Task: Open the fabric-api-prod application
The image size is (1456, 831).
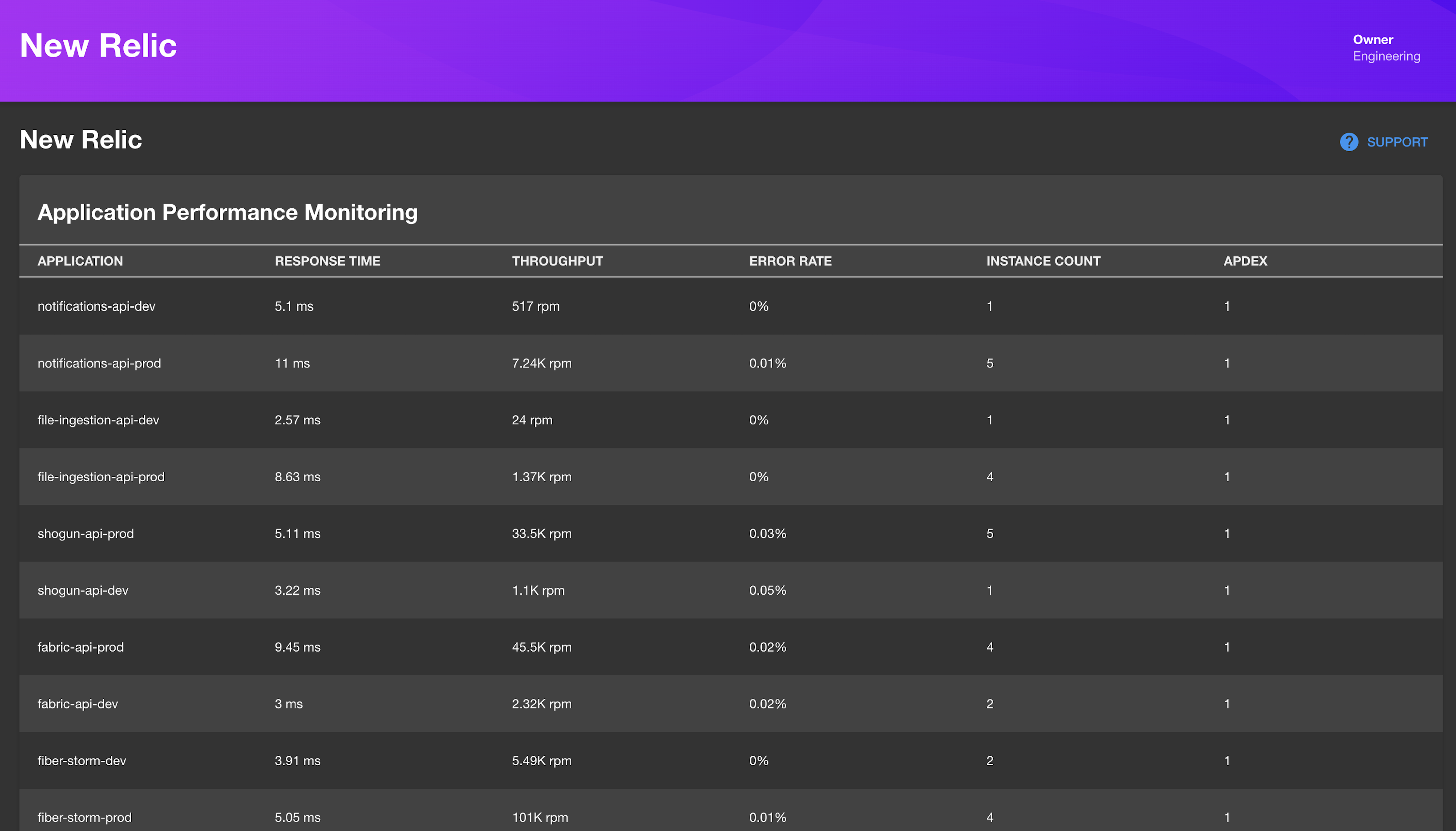Action: (81, 647)
